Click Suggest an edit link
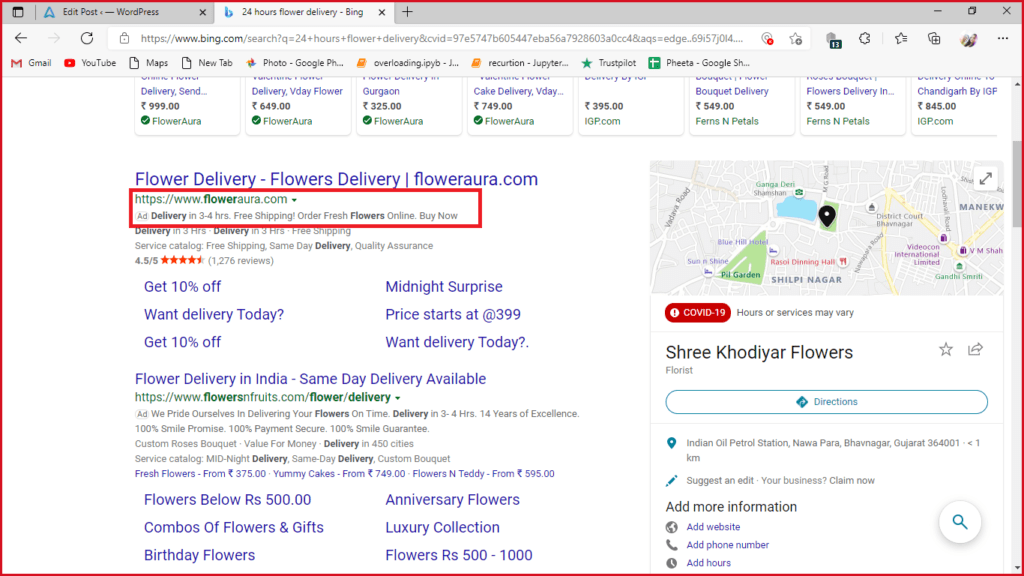Screen dimensions: 1024x576 720,481
